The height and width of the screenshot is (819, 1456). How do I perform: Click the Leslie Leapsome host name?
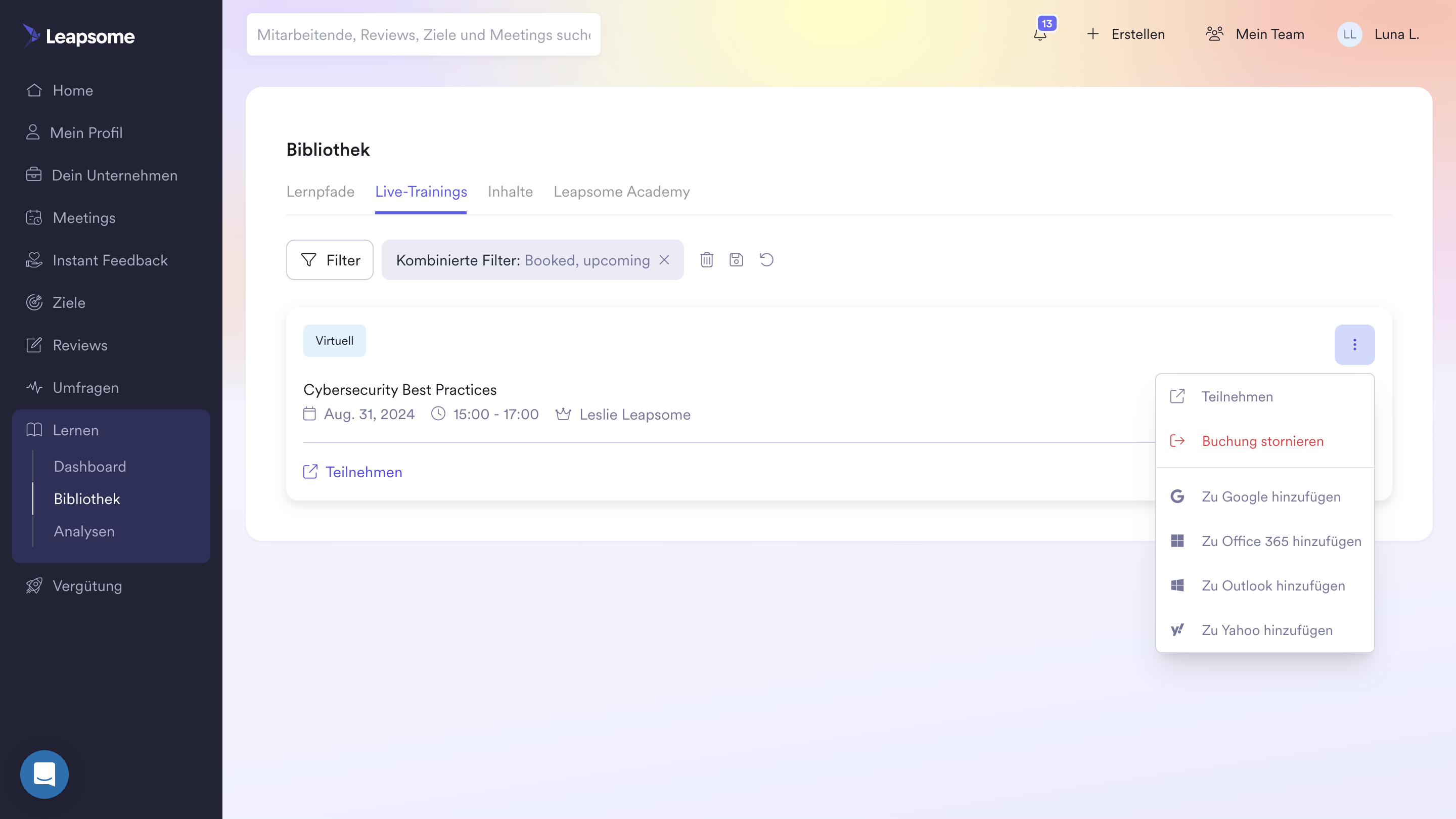pos(635,415)
